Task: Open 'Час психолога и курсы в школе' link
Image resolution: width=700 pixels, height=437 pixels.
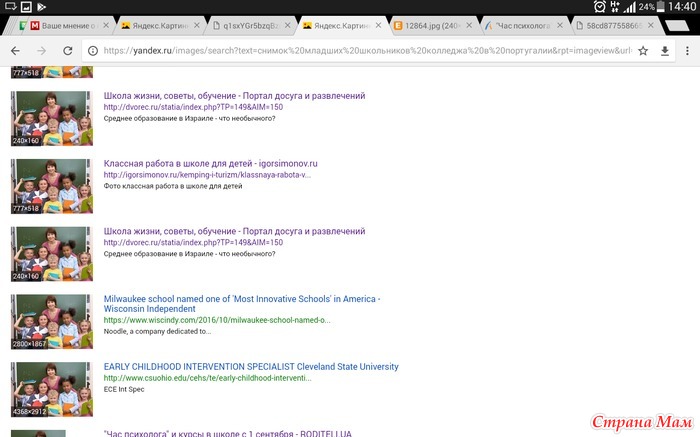Action: (227, 433)
